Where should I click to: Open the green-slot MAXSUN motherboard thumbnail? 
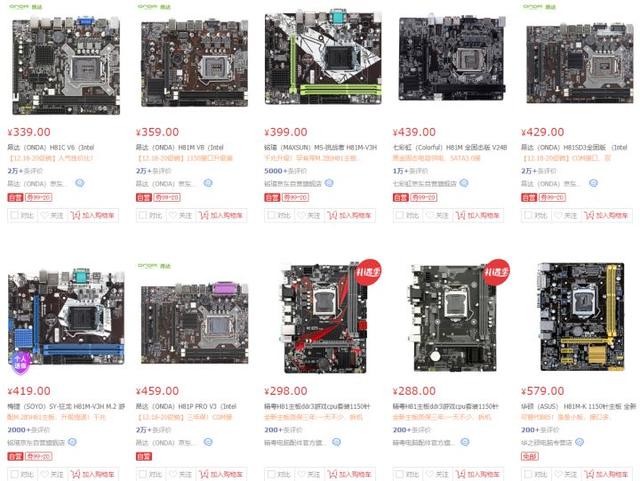[323, 58]
